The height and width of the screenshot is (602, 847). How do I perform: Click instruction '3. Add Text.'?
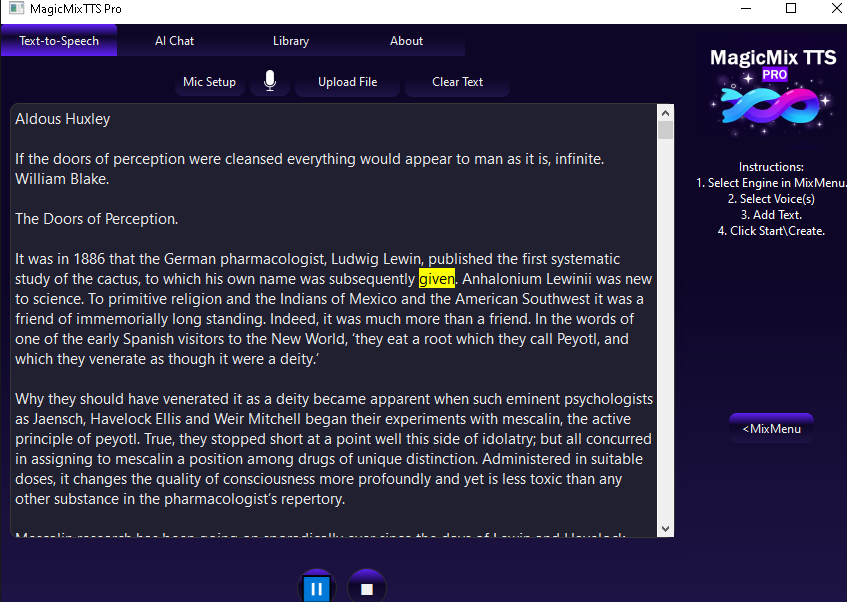point(771,215)
